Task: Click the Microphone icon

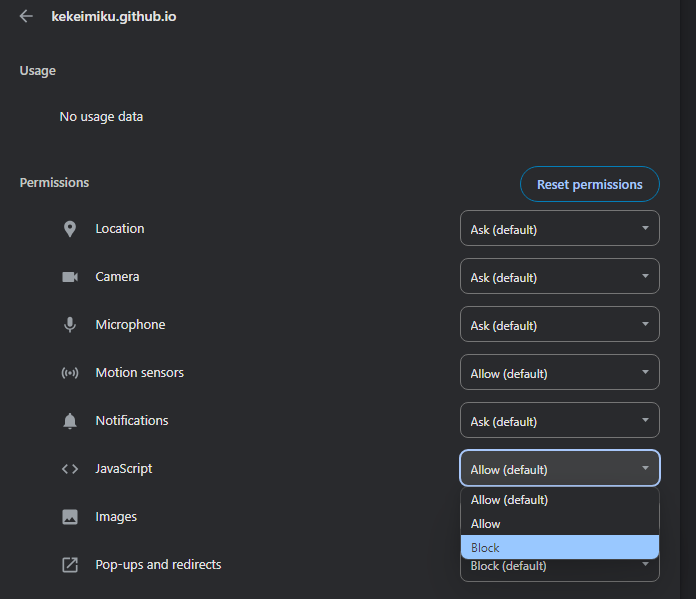Action: pyautogui.click(x=70, y=325)
